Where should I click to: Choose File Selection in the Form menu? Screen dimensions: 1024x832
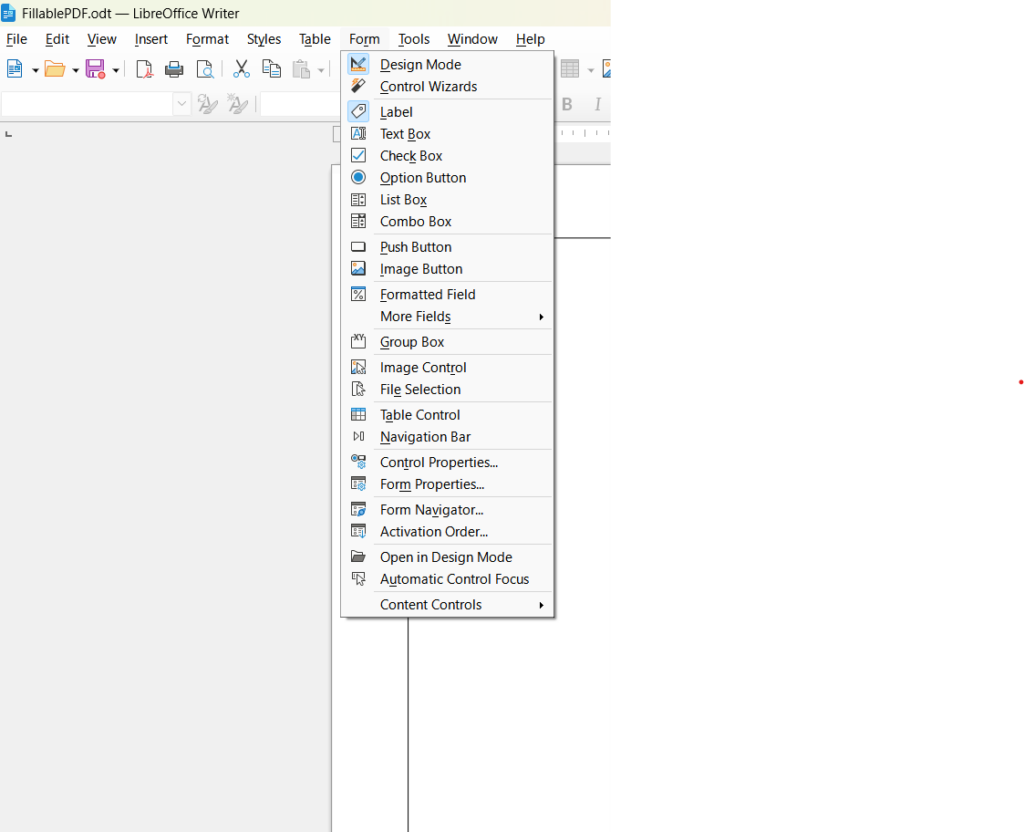click(449, 389)
